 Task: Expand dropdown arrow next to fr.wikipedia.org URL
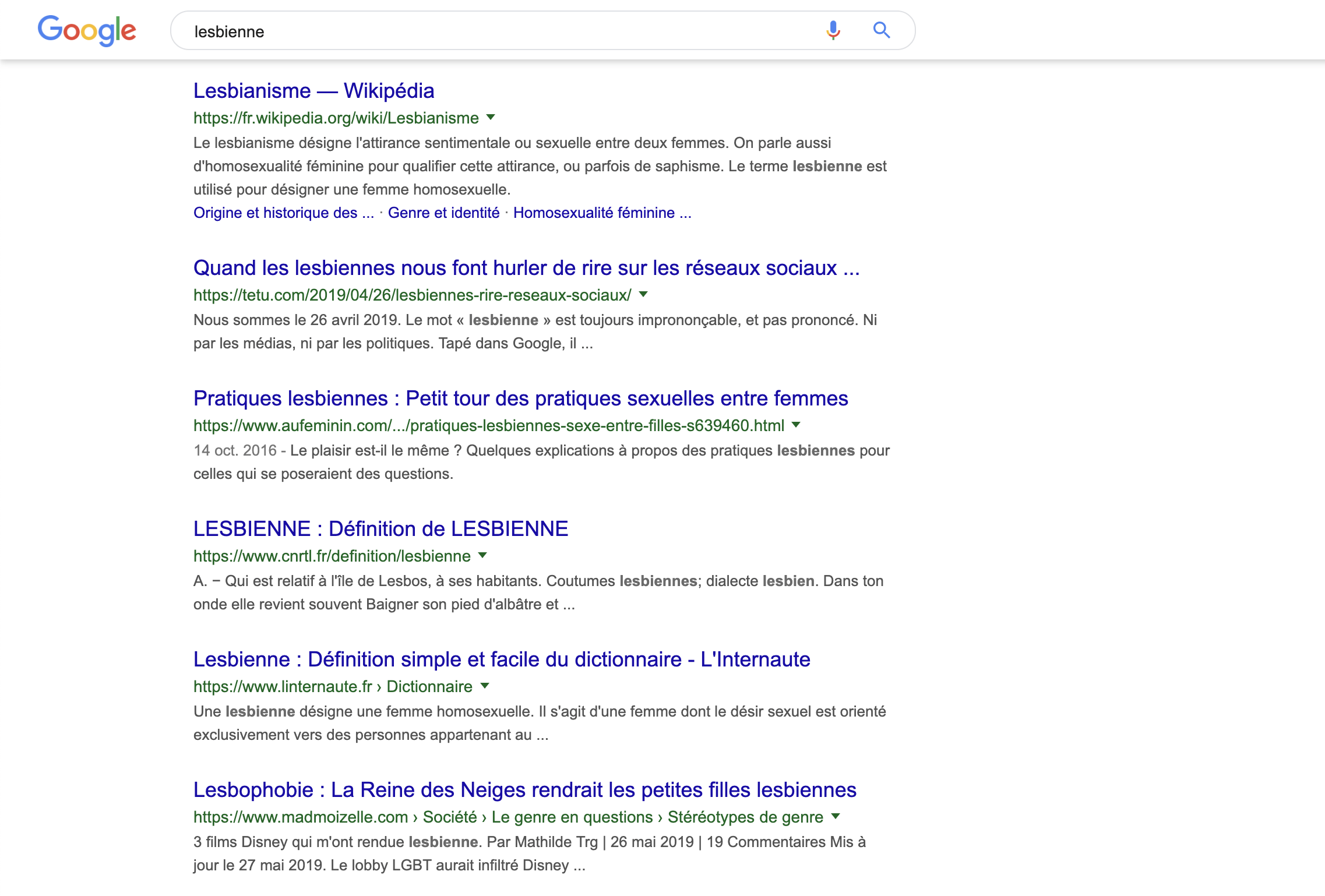[491, 117]
